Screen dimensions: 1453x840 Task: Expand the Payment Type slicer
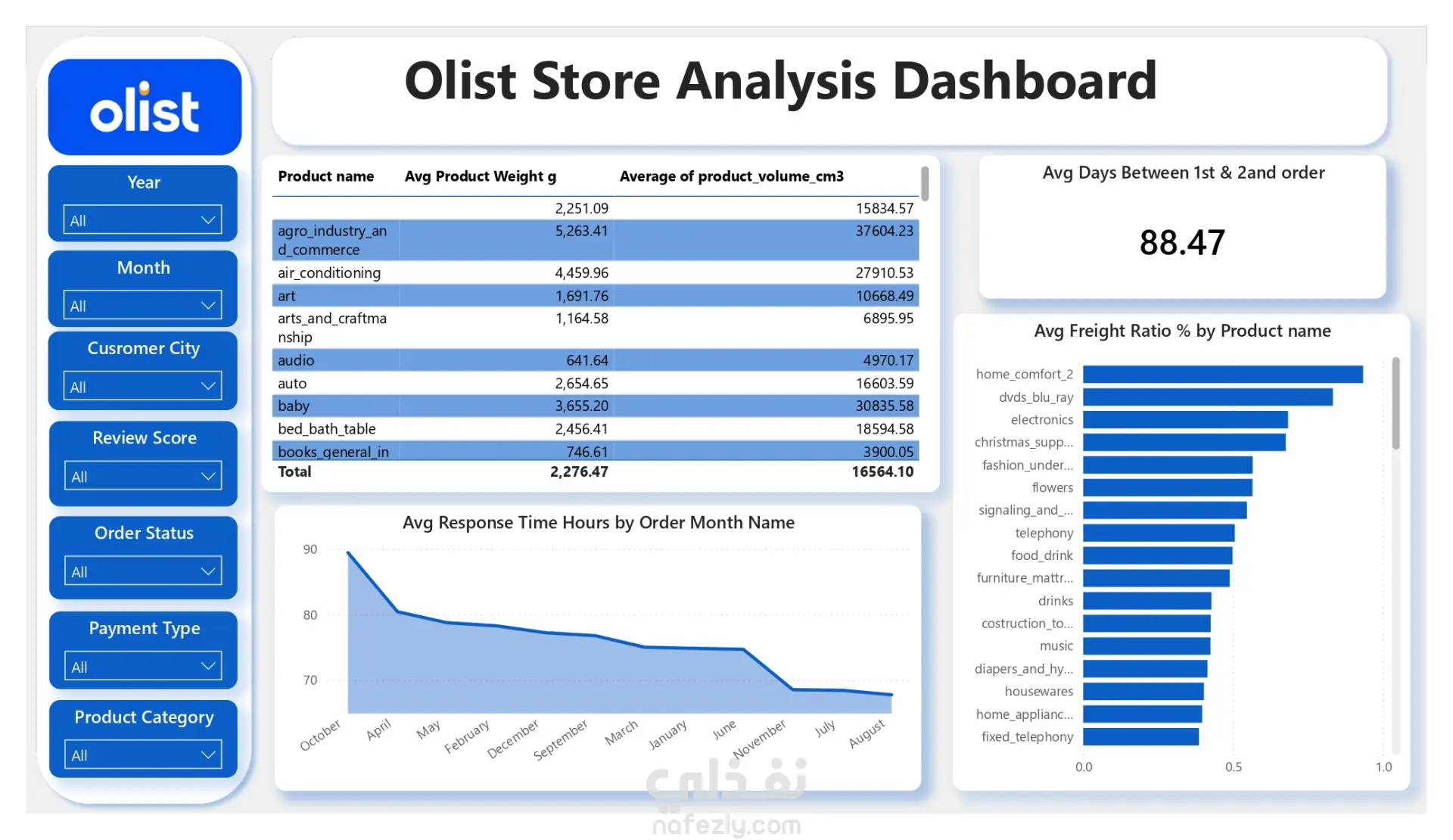(x=142, y=667)
